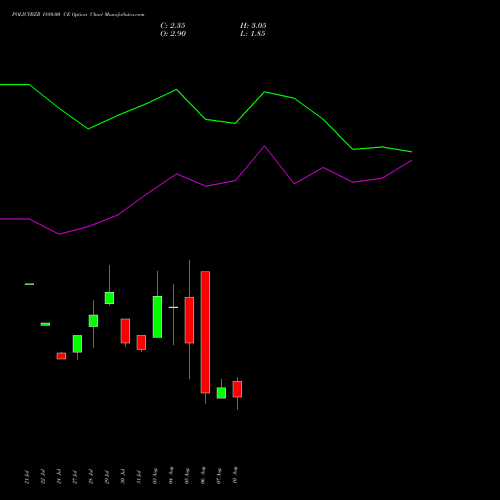The height and width of the screenshot is (500, 500).
Task: Select the doji candle for 04 Aug
Action: [x=173, y=307]
